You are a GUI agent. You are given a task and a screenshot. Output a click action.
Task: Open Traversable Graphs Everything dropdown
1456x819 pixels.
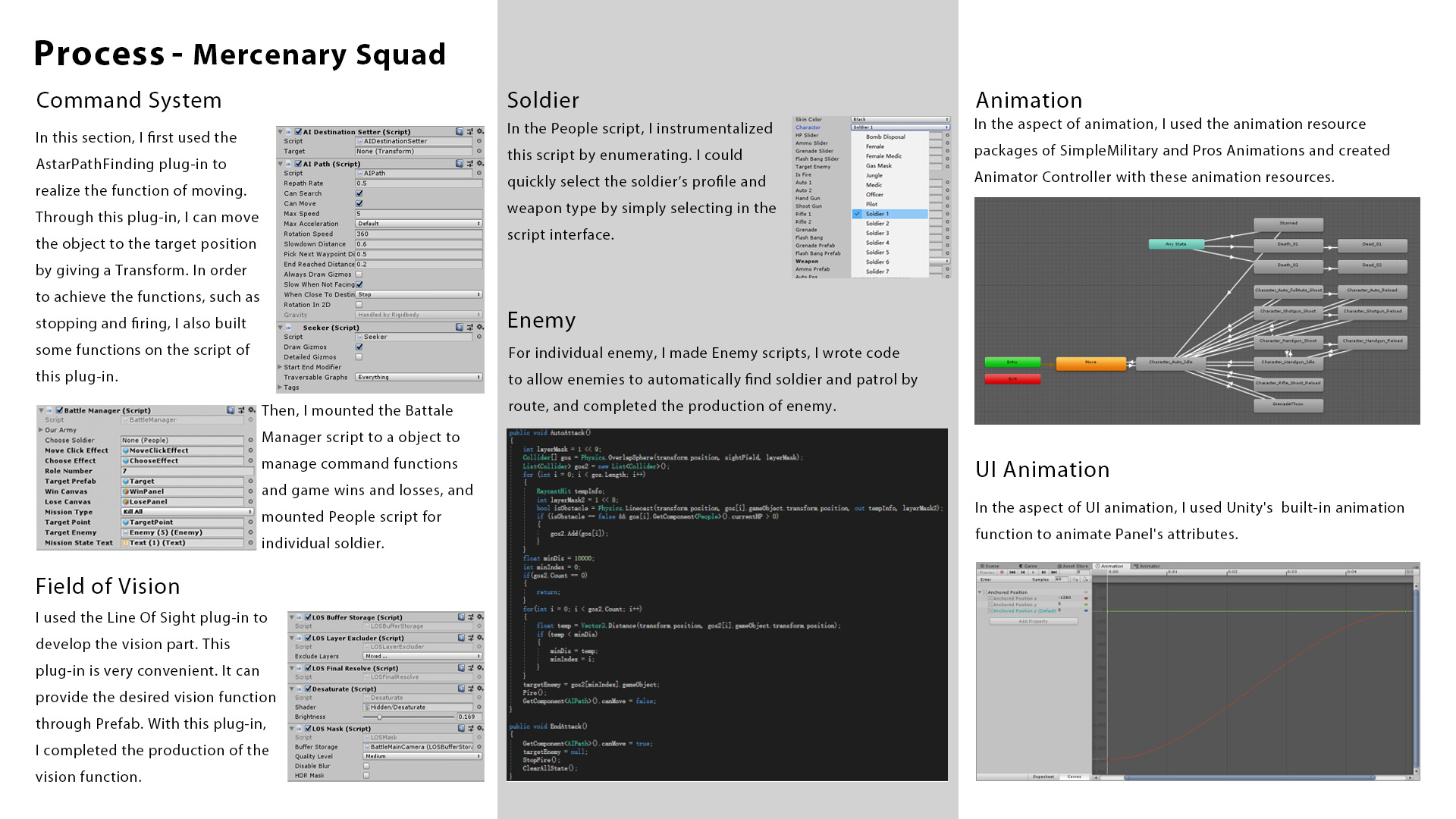pyautogui.click(x=419, y=377)
